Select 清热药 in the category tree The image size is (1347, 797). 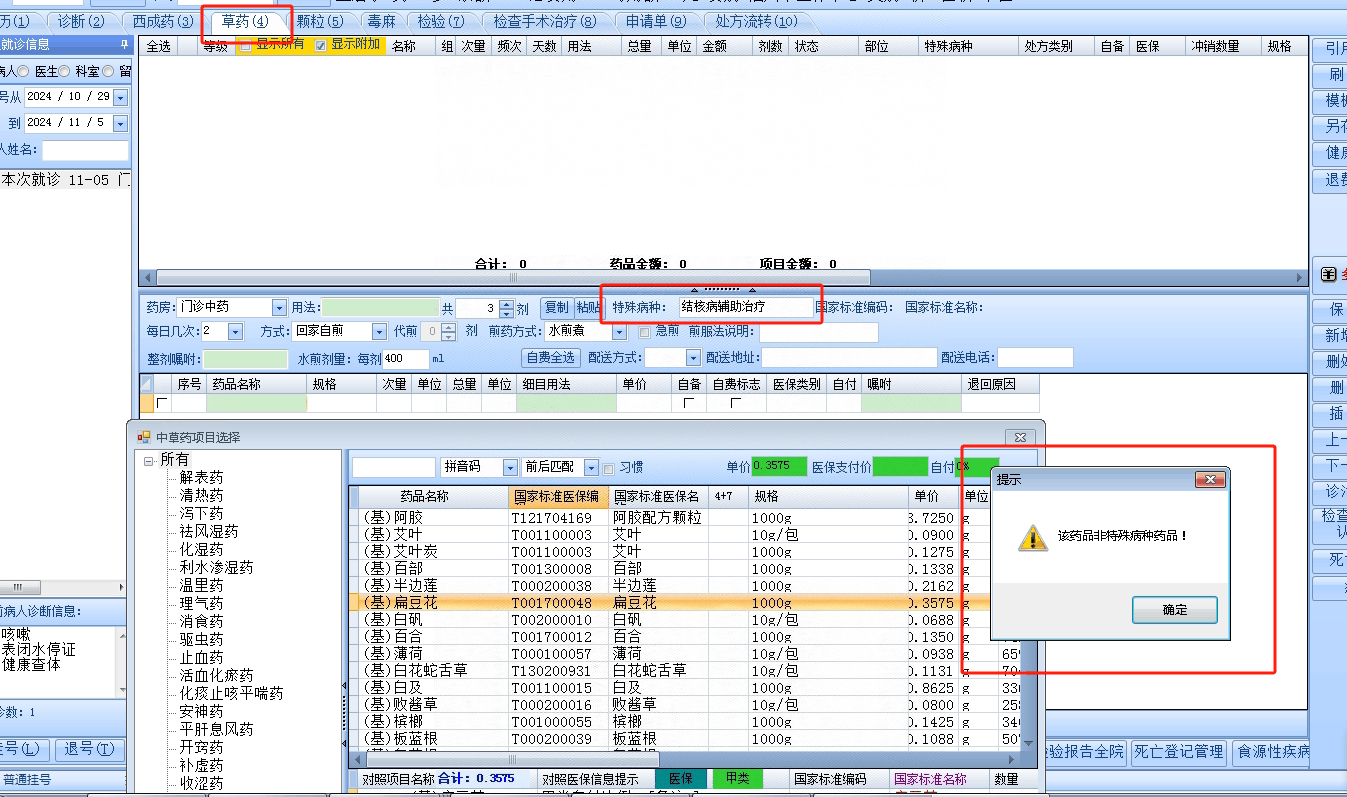pos(201,496)
